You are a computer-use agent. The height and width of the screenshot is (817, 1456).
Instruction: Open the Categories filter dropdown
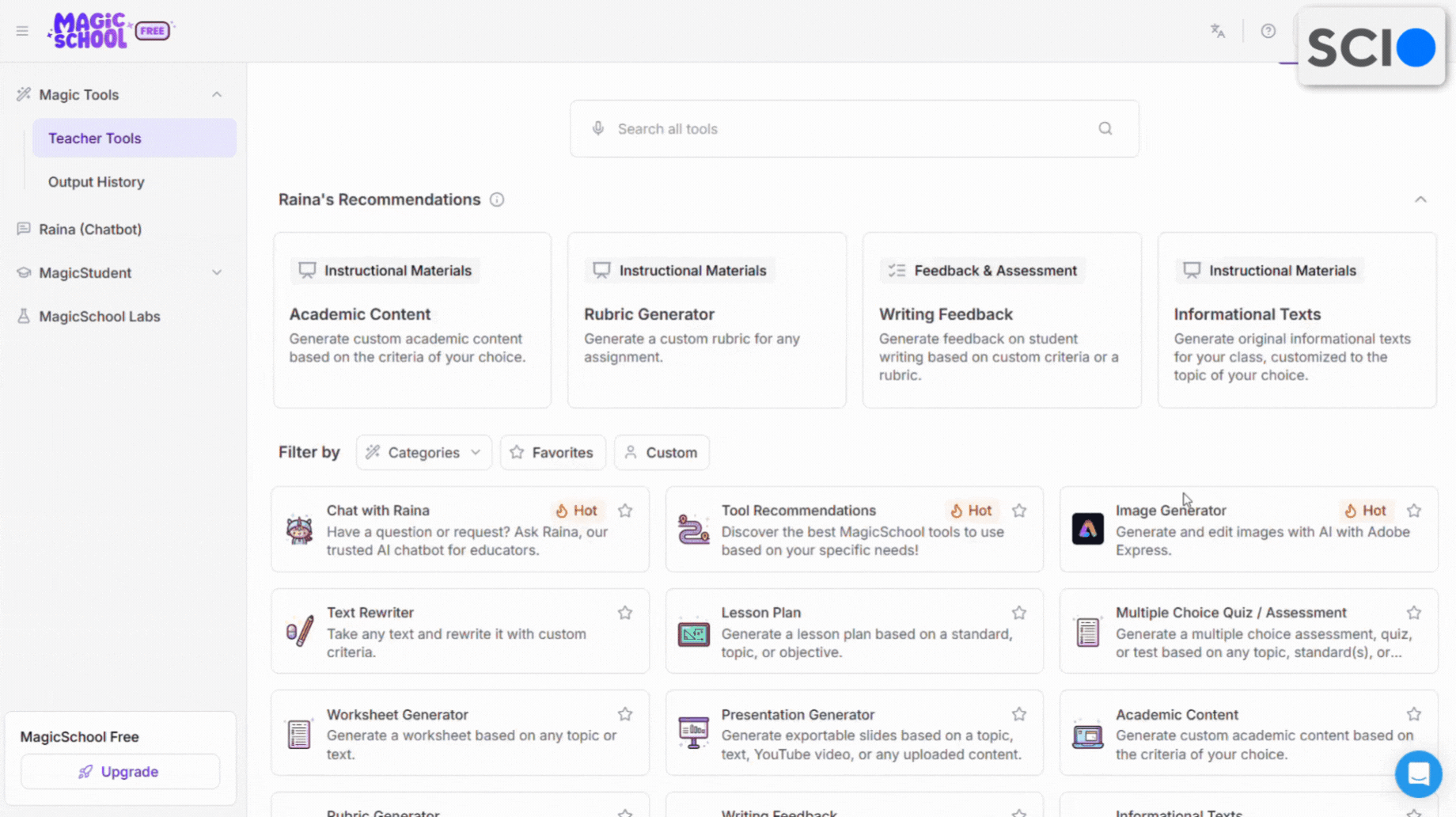coord(424,452)
